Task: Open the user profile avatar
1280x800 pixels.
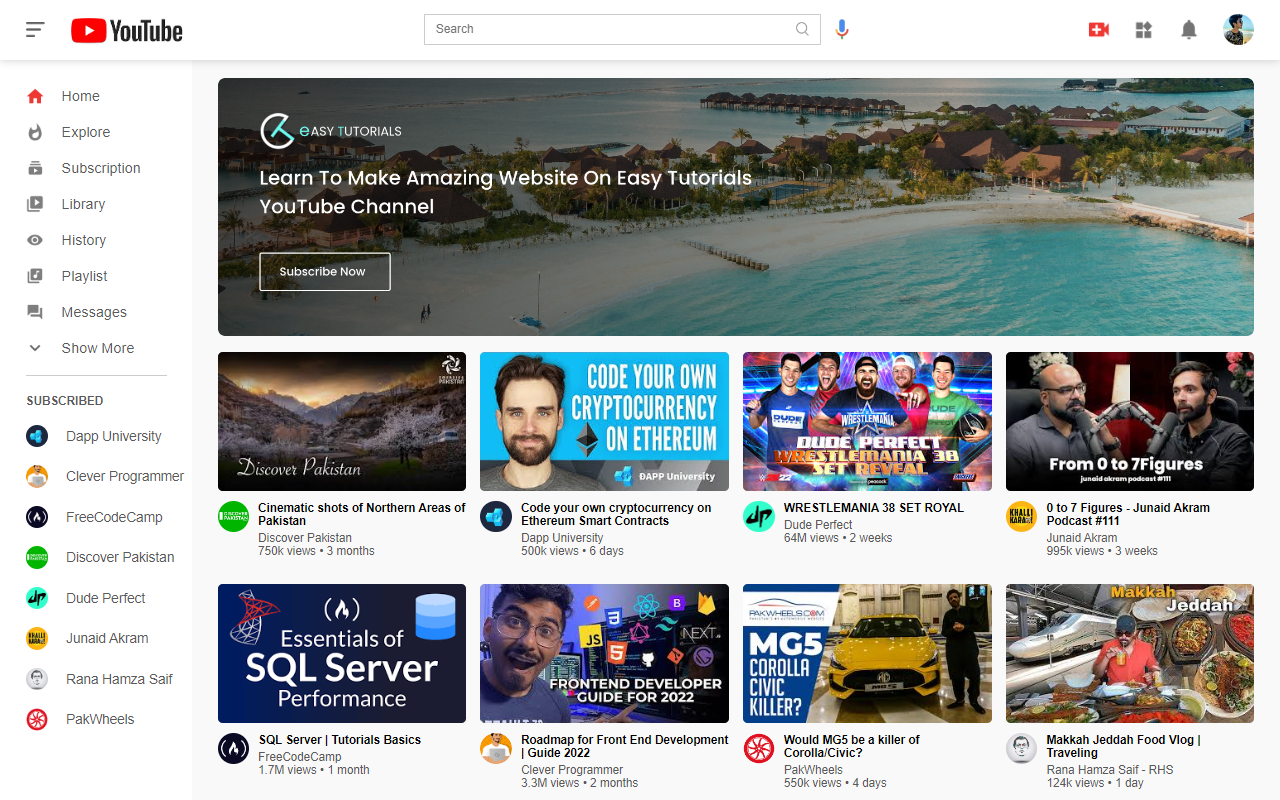Action: coord(1239,30)
